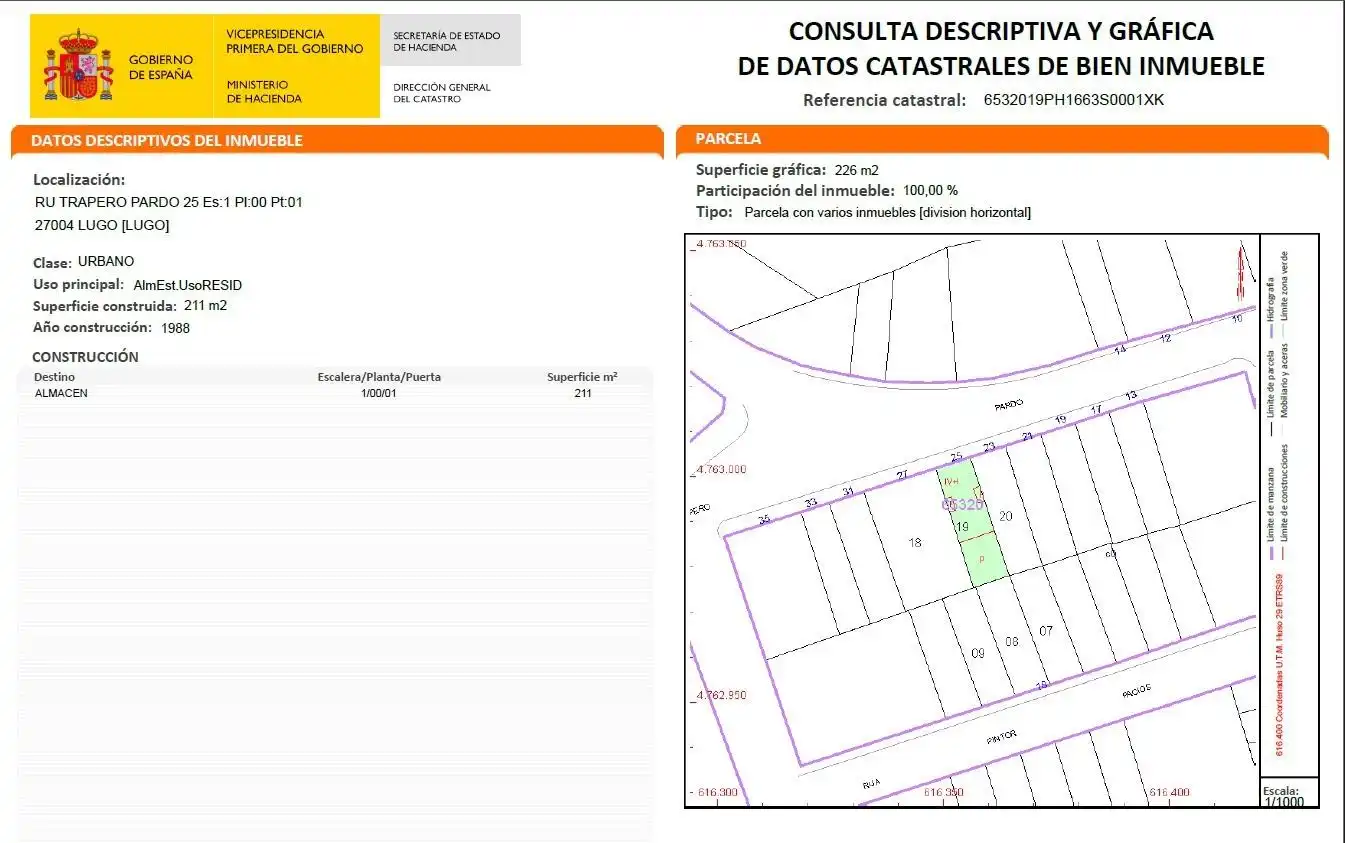Click the 'Uso principal:' label
1345x843 pixels.
point(79,285)
